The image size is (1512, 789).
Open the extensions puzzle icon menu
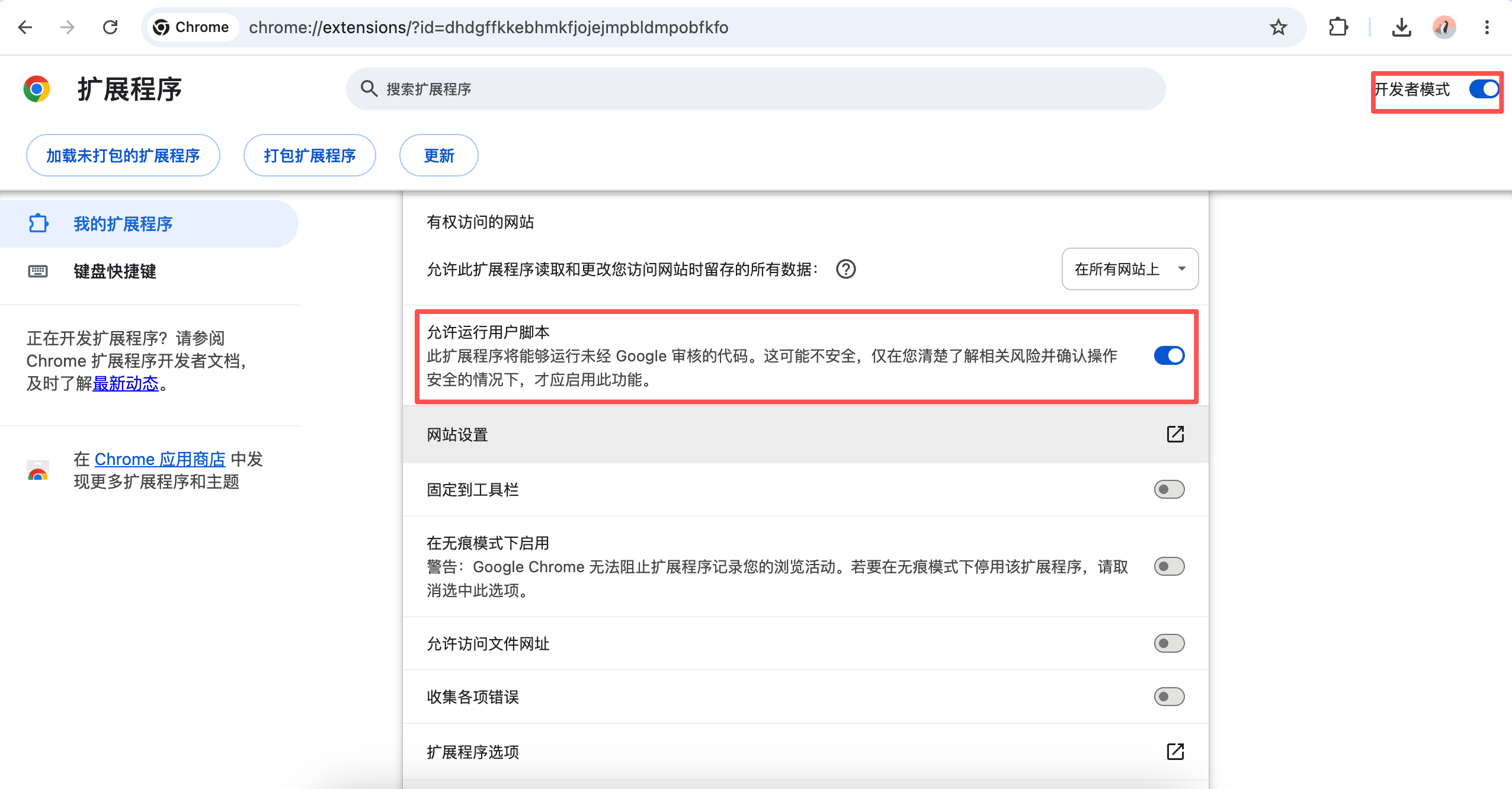pyautogui.click(x=1338, y=27)
